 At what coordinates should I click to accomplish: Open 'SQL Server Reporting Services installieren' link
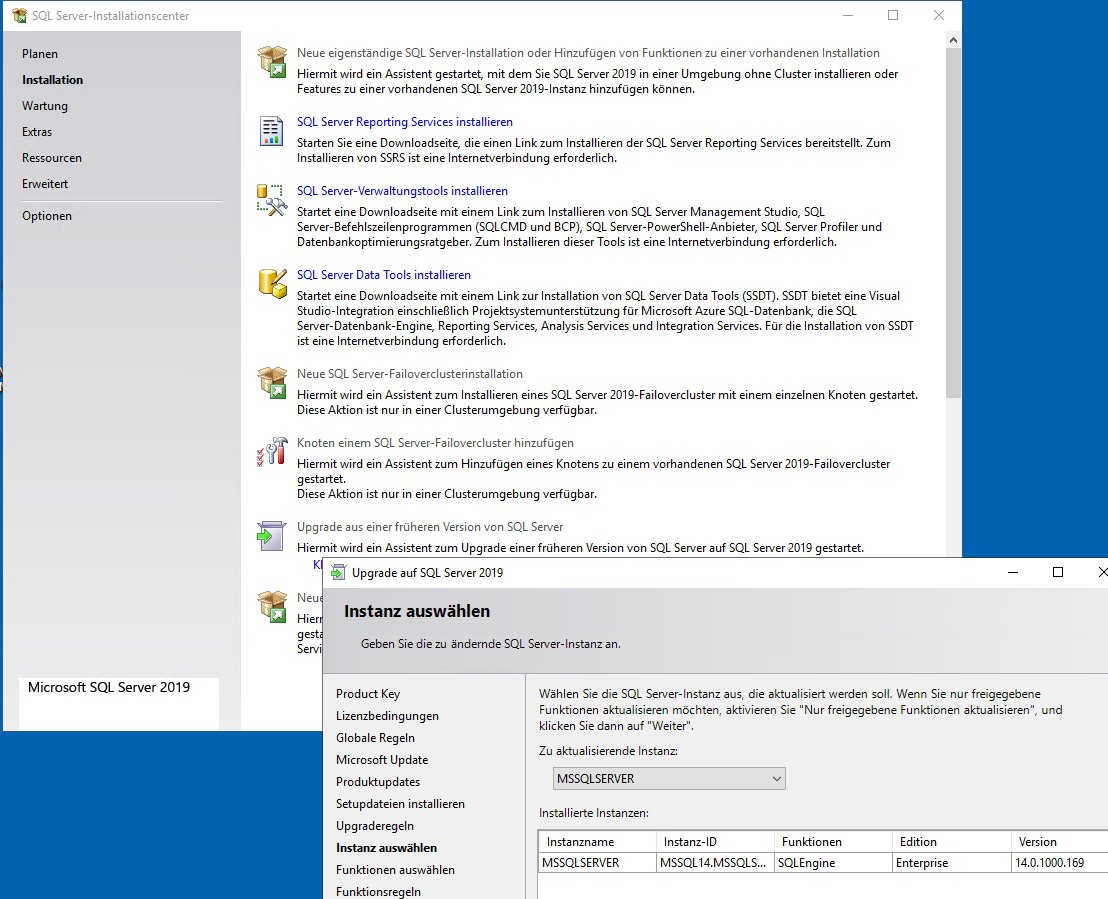404,122
